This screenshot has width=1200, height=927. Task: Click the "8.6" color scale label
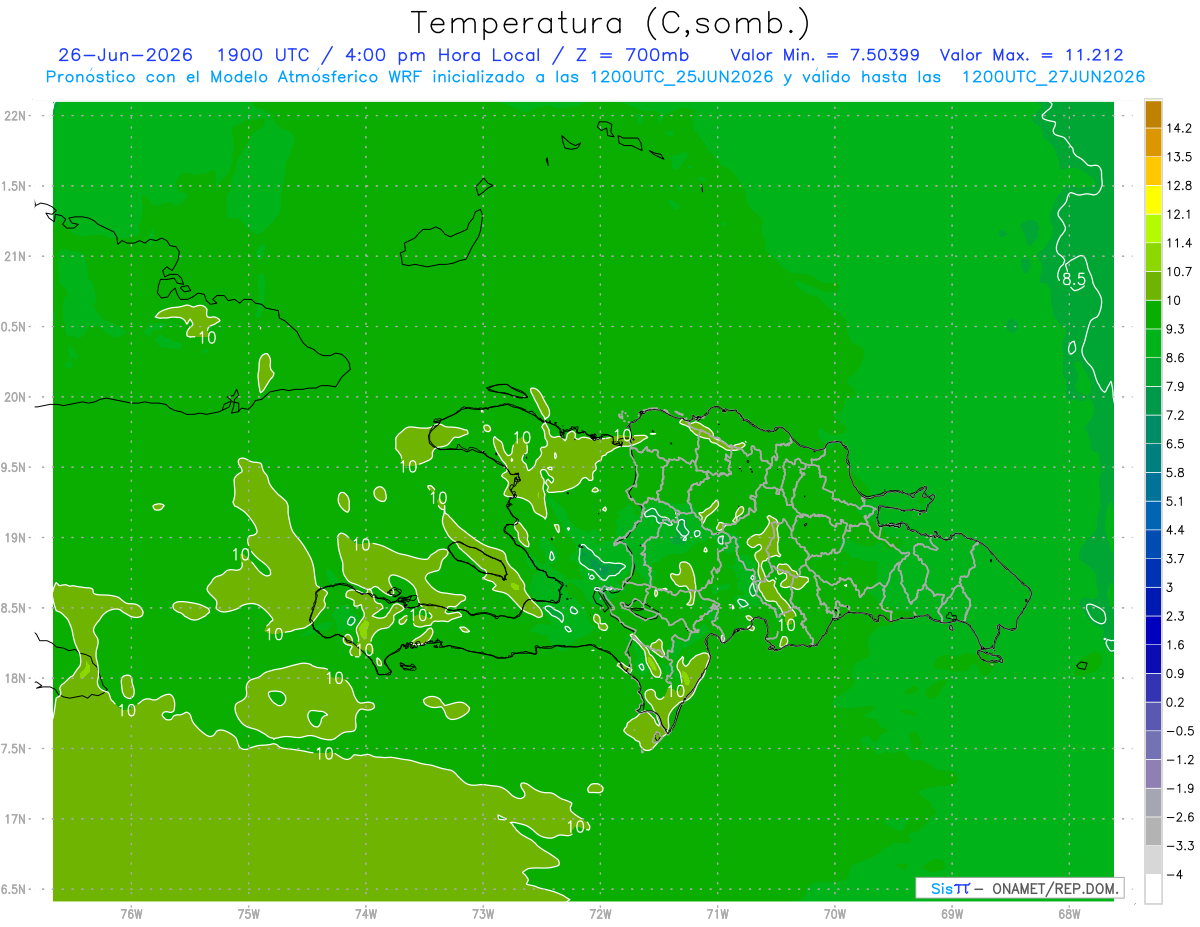pos(1174,358)
